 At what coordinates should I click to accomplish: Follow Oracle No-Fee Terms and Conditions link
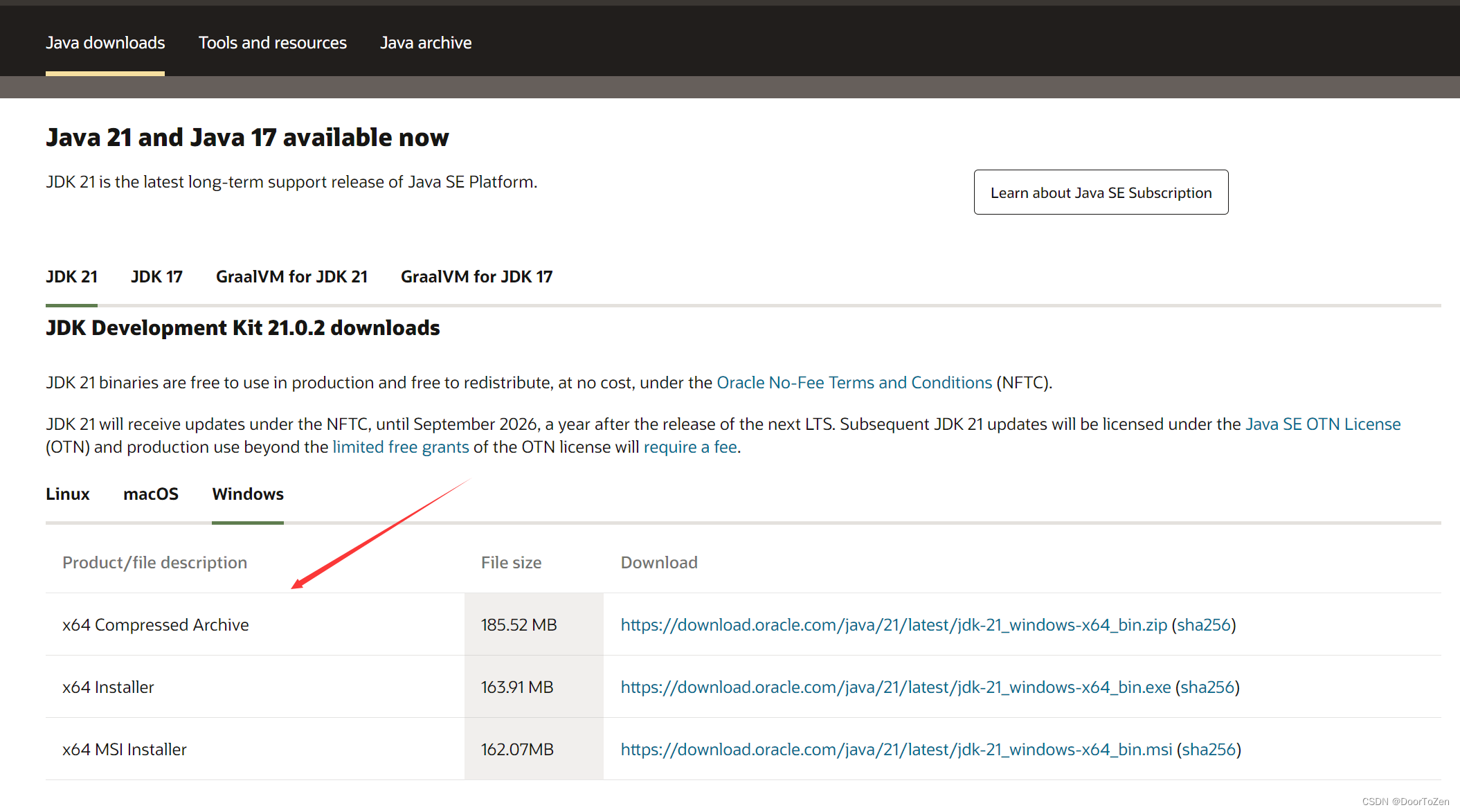(x=854, y=383)
